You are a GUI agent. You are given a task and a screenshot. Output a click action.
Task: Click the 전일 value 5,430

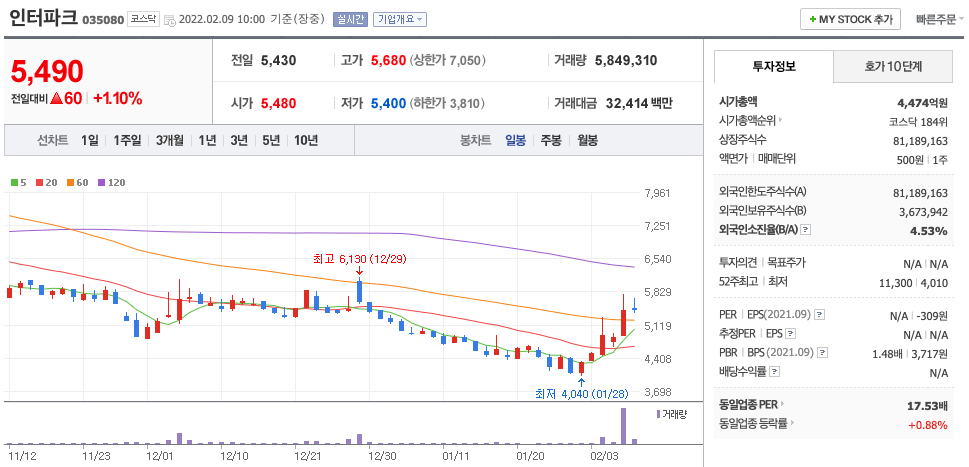278,61
